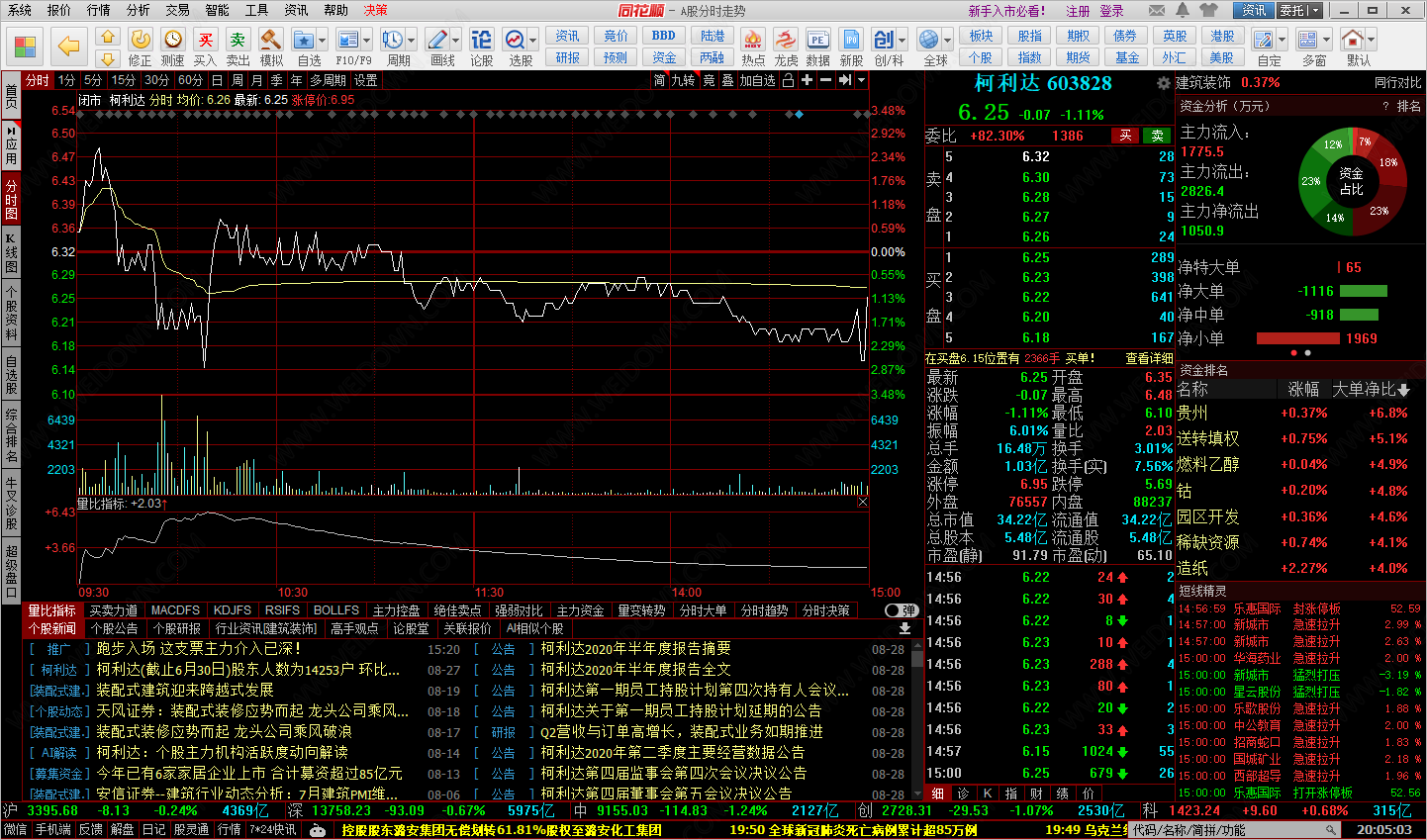1427x840 pixels.
Task: Toggle the 九转 indicator
Action: [683, 80]
